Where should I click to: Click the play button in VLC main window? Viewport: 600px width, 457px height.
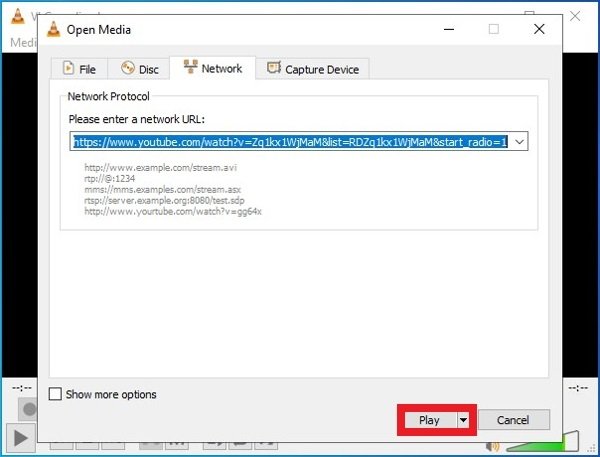20,438
